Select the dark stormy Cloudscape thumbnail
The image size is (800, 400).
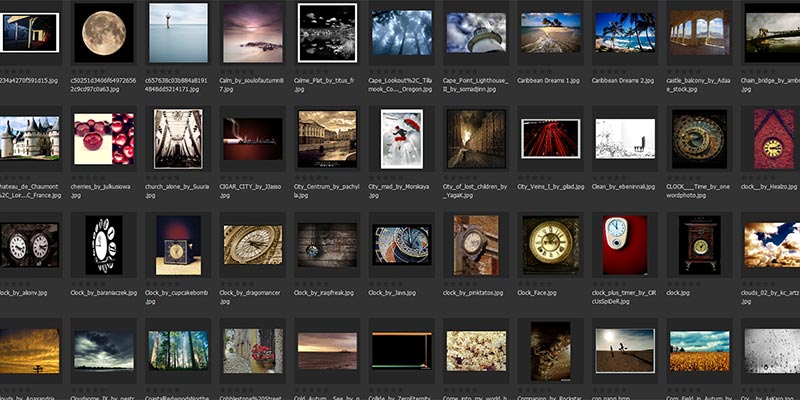tap(104, 350)
